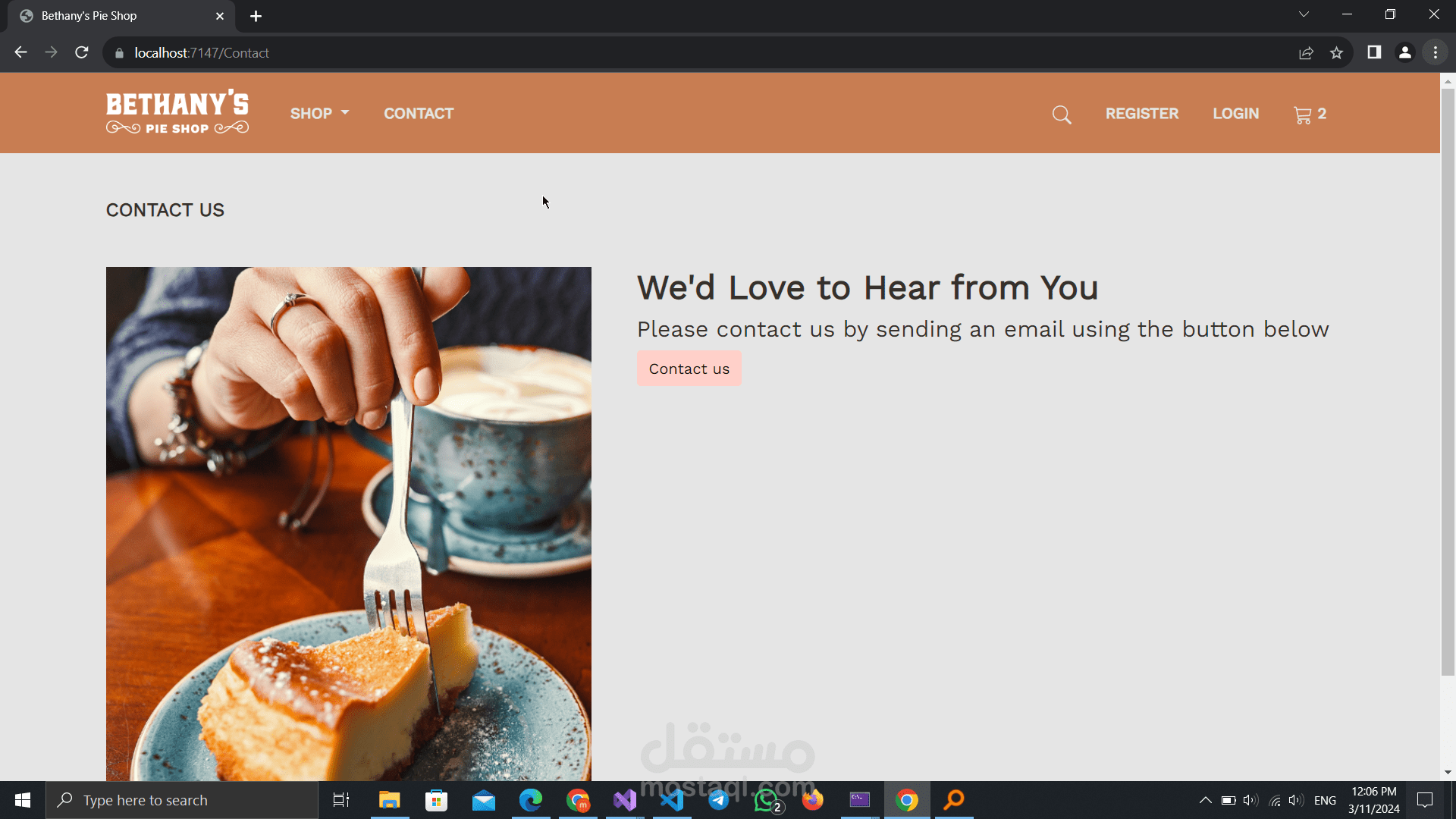The height and width of the screenshot is (819, 1456).
Task: Open the Chrome profile avatar icon
Action: 1404,52
